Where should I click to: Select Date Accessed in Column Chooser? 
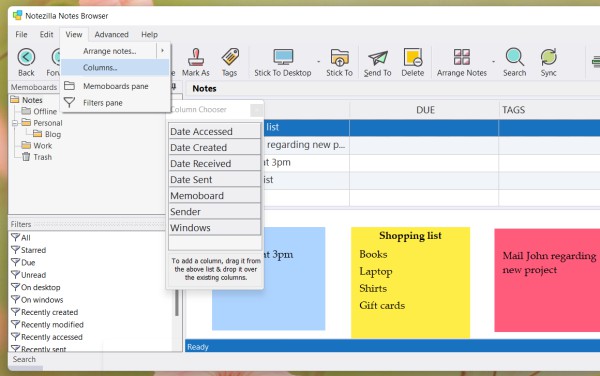pyautogui.click(x=214, y=131)
